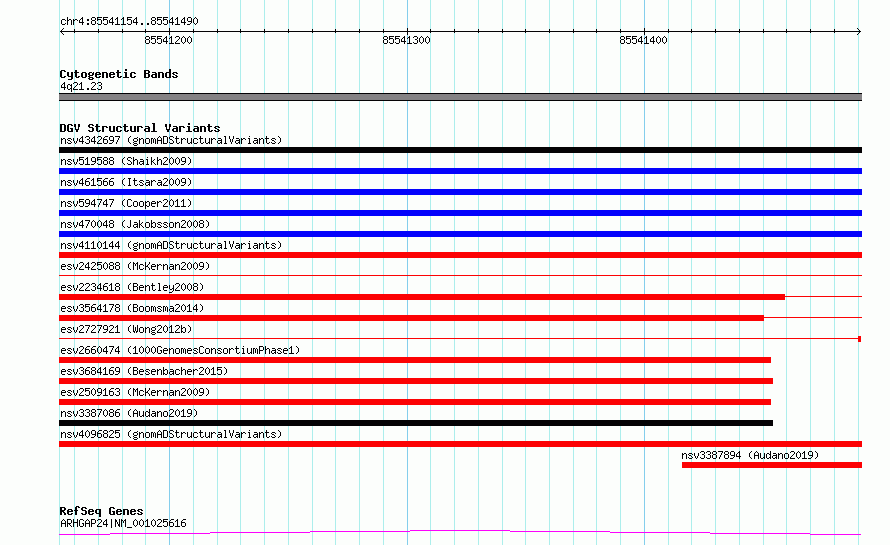Open esv2234618 (Bentley2008) label
The image size is (890, 545).
[132, 287]
